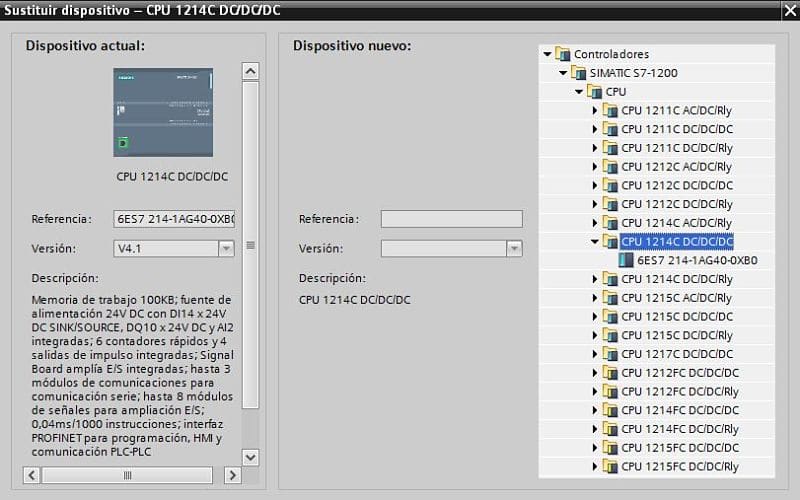Click the Controladores label in tree
Viewport: 800px width, 500px height.
611,54
